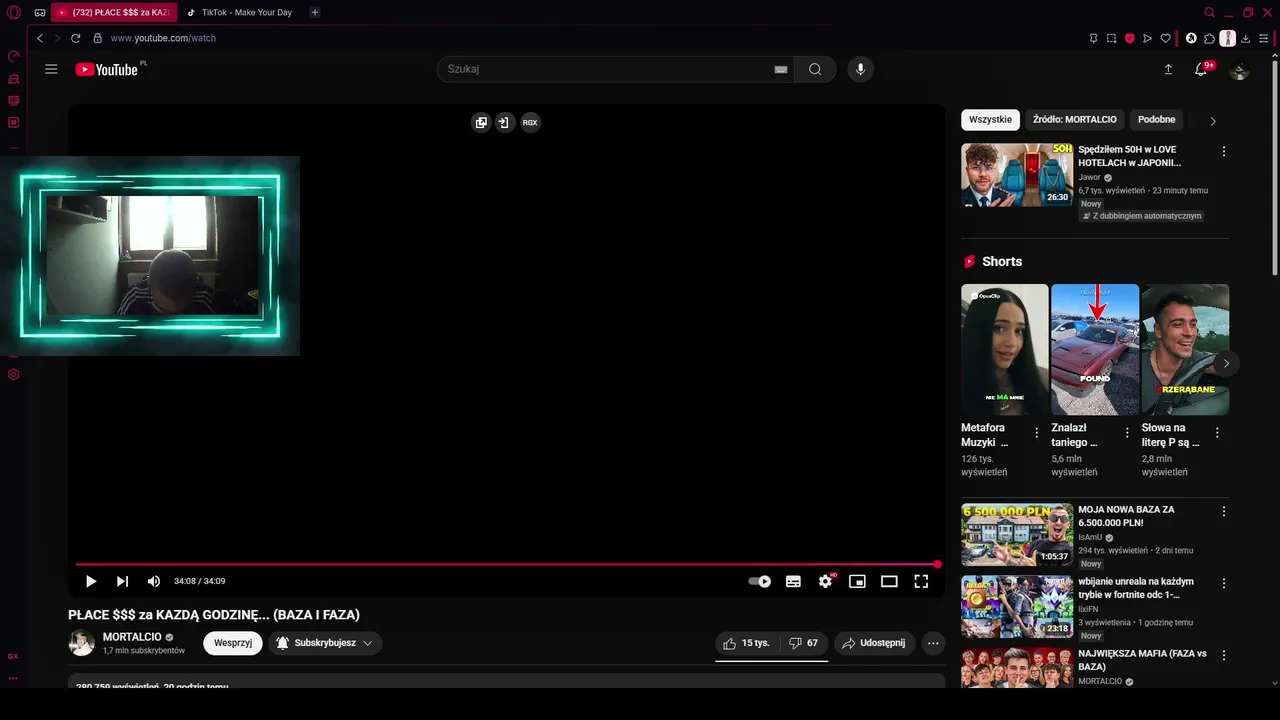This screenshot has width=1280, height=720.
Task: Open options for Słowa na literę P short
Action: pos(1217,433)
